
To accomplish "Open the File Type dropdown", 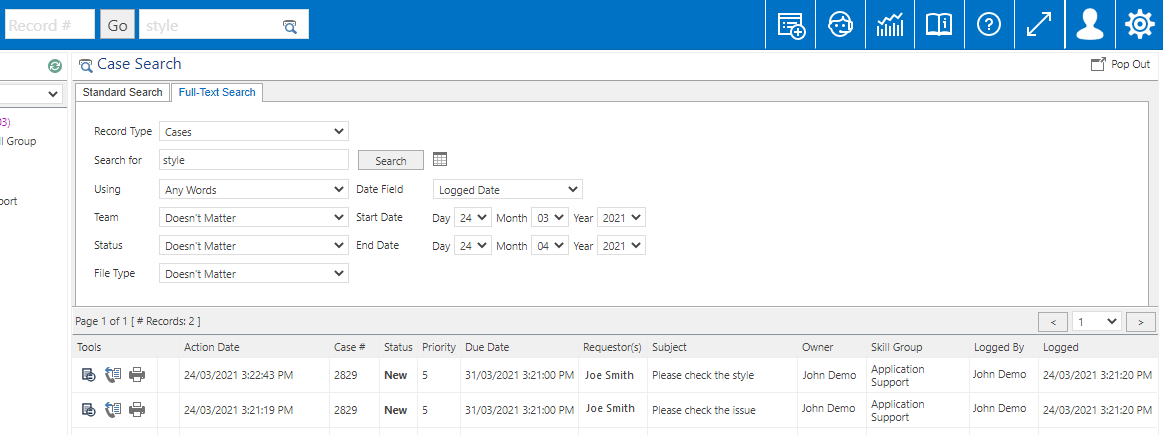I will [254, 273].
